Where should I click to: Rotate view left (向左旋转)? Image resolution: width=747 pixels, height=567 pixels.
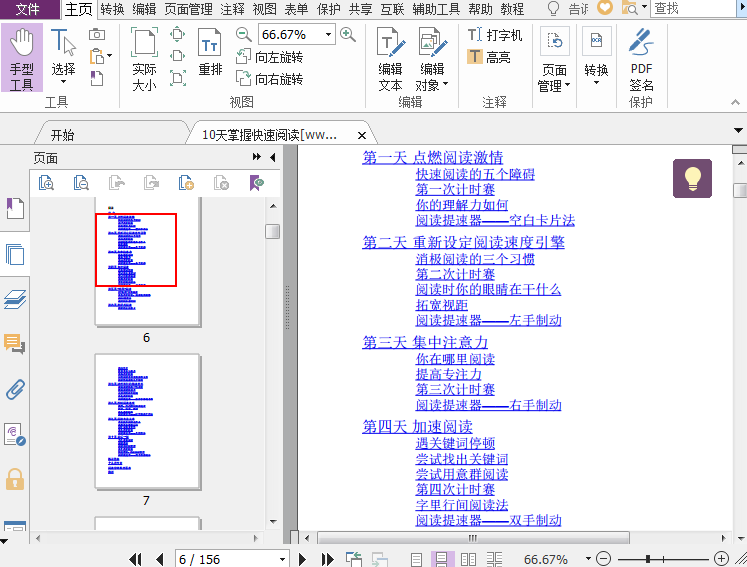pyautogui.click(x=269, y=57)
